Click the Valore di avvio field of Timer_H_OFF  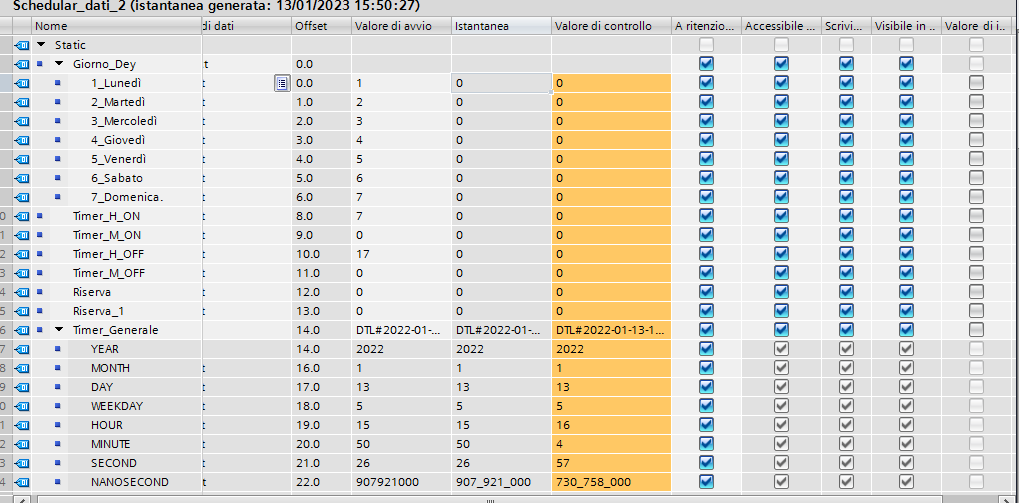400,254
